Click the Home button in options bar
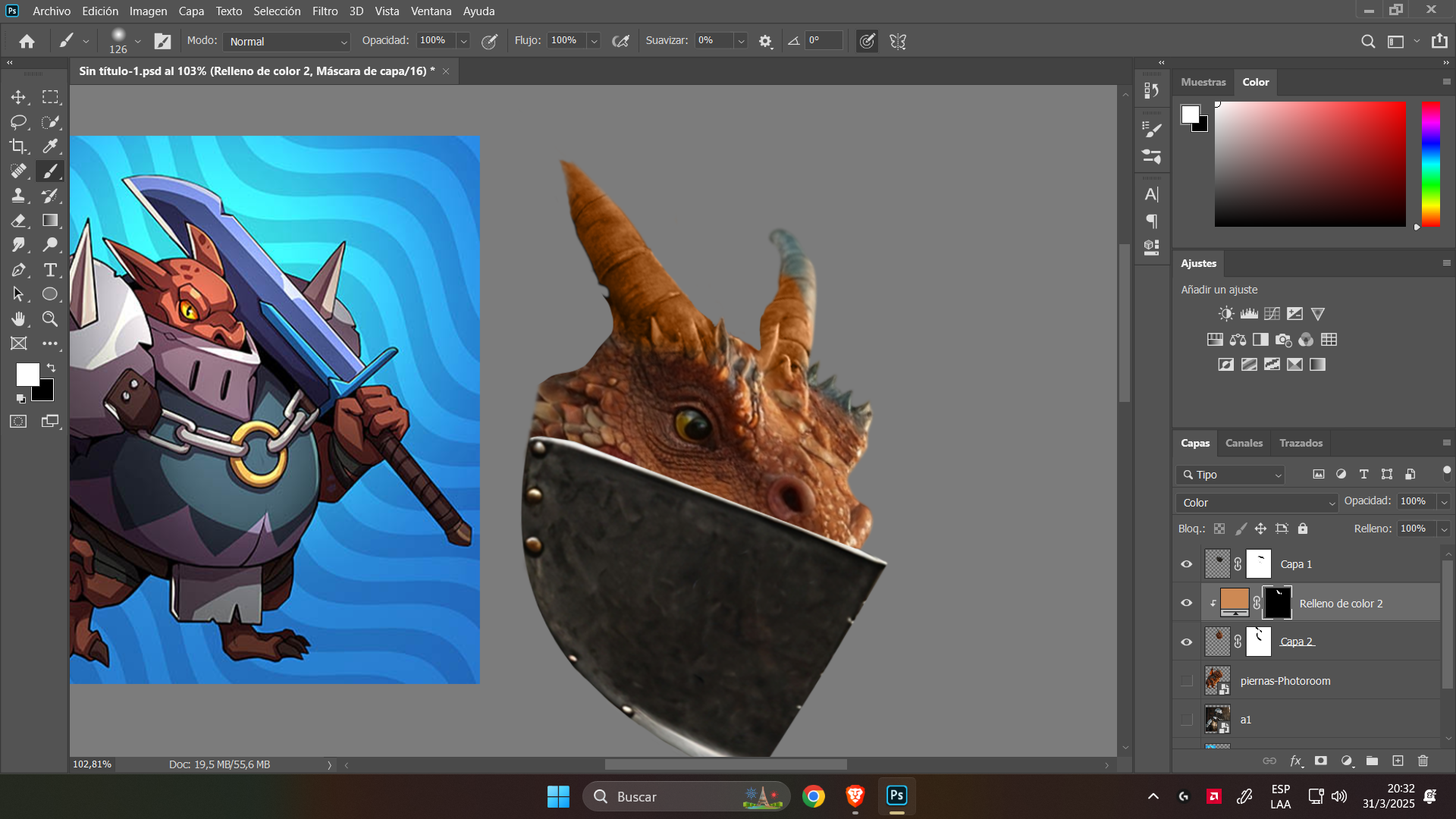The width and height of the screenshot is (1456, 819). point(27,42)
